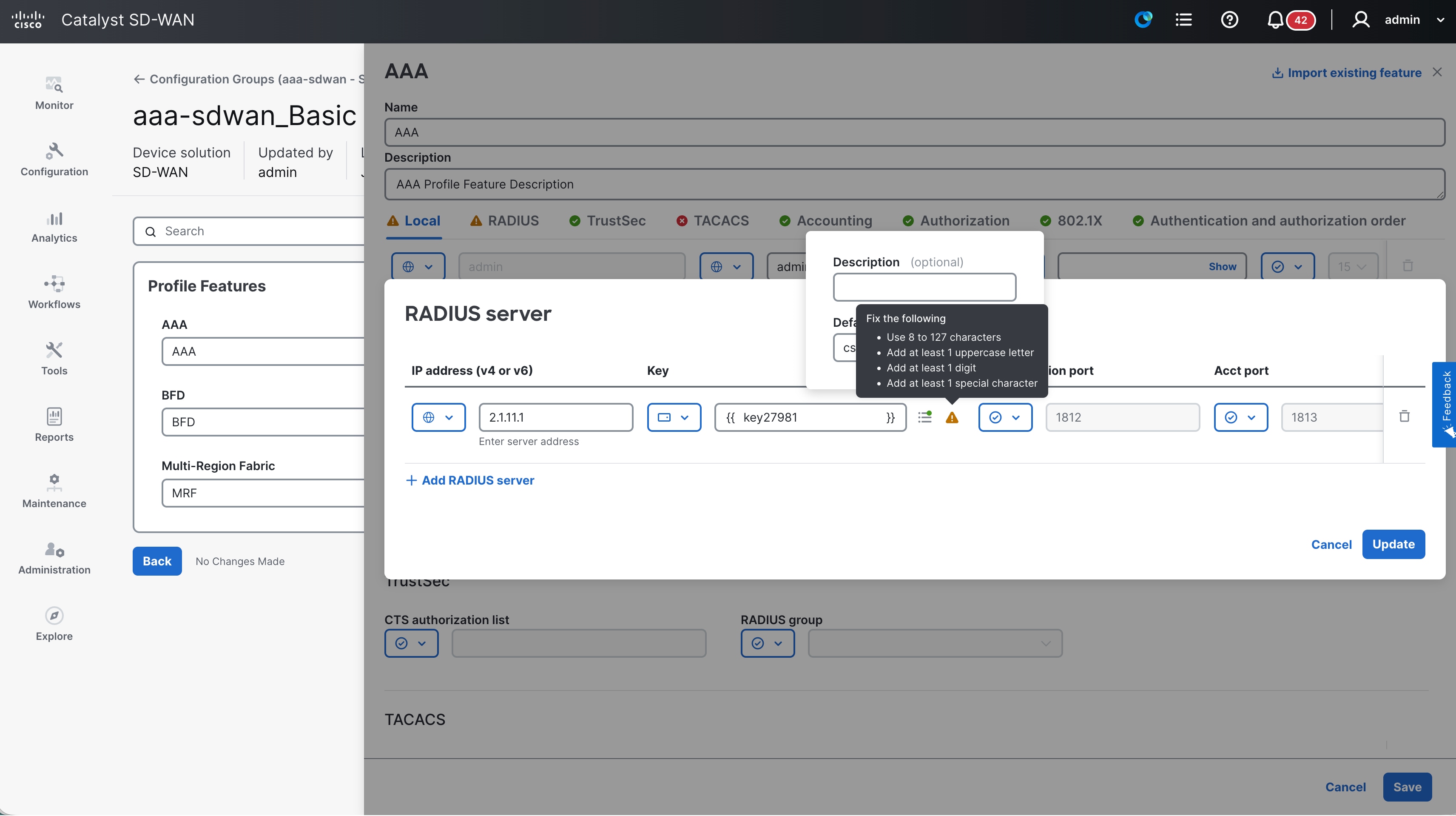Click Update in the RADIUS server dialog

1393,545
